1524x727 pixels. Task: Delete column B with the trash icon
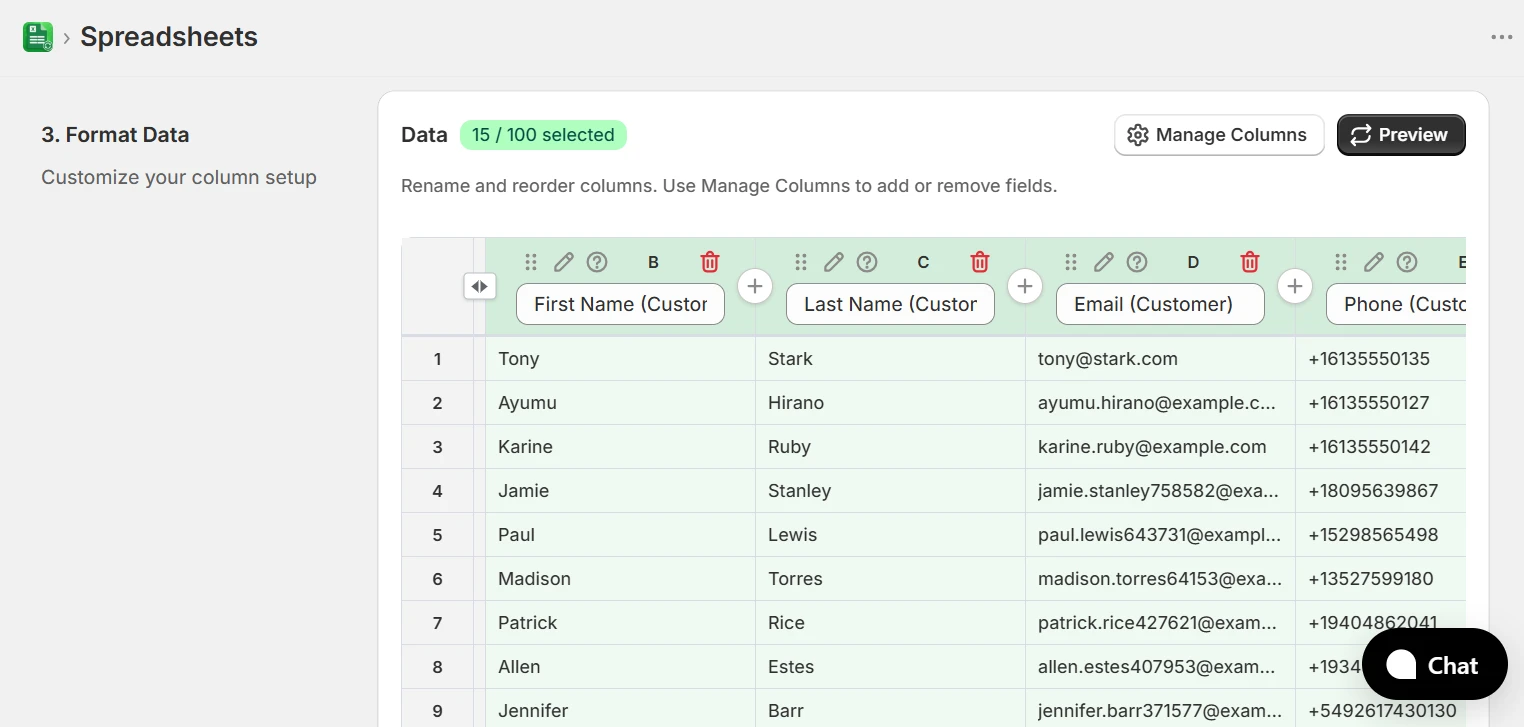click(710, 262)
